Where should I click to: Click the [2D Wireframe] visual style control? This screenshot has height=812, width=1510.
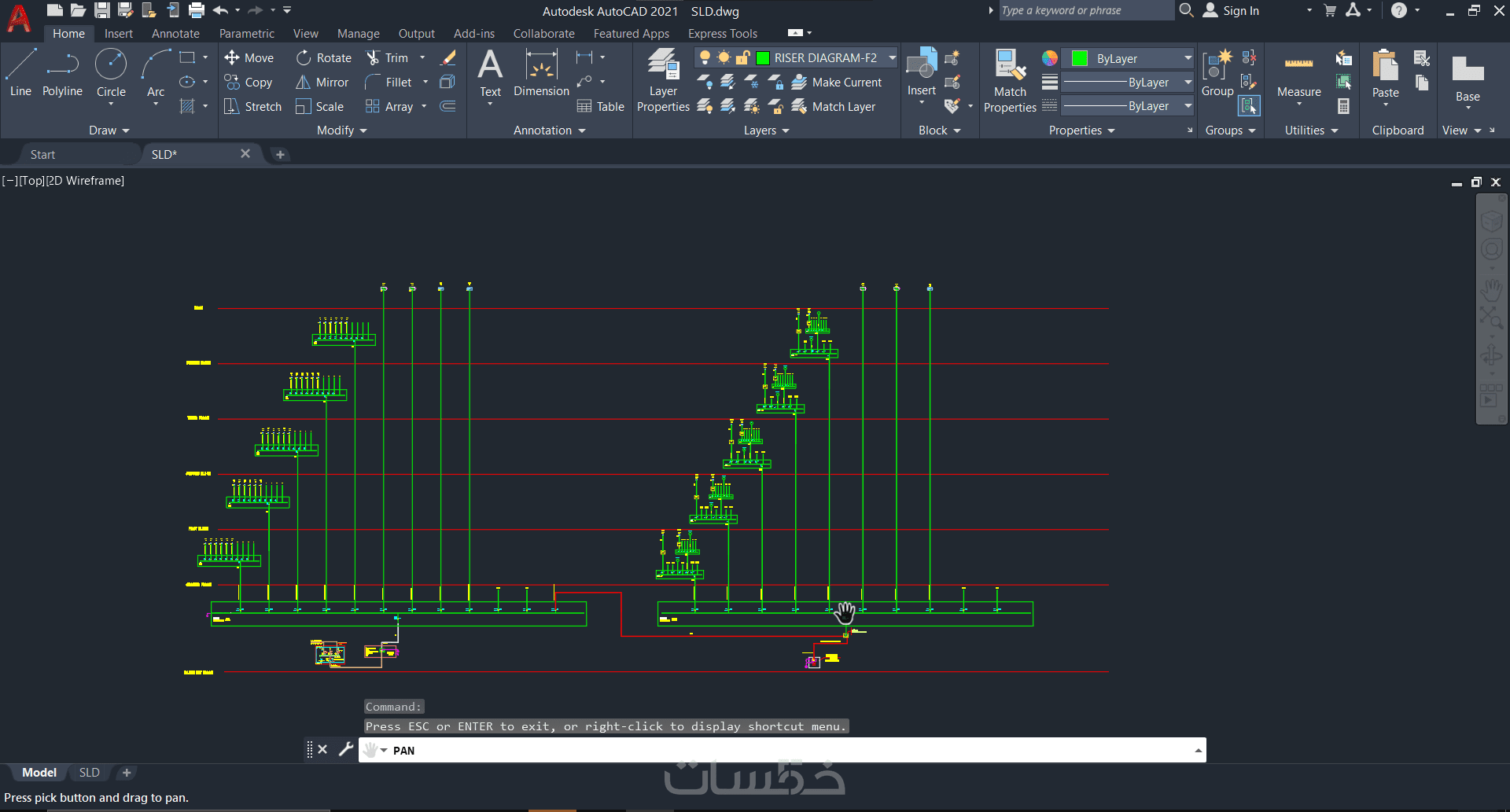point(85,180)
